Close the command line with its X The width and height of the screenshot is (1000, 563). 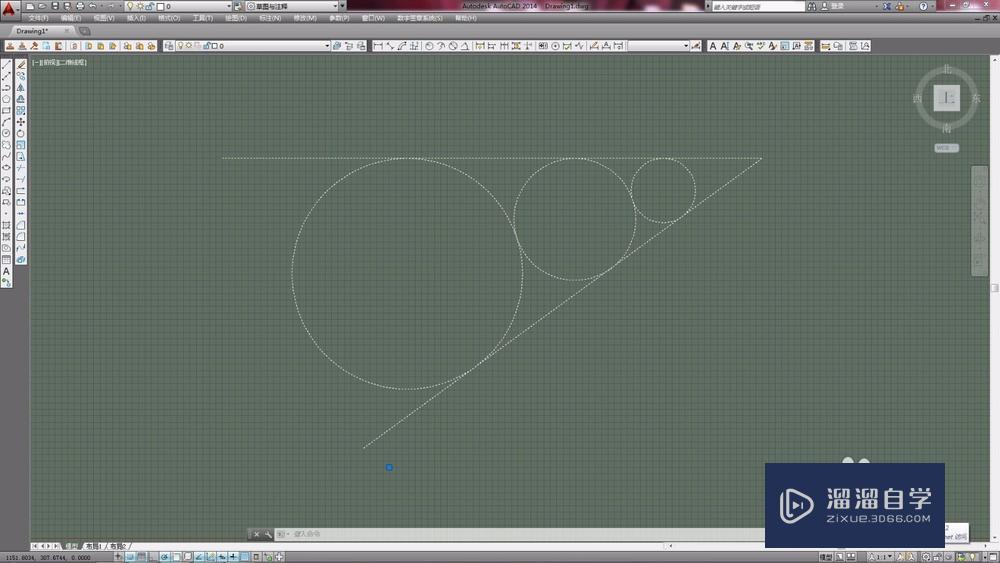pos(256,534)
